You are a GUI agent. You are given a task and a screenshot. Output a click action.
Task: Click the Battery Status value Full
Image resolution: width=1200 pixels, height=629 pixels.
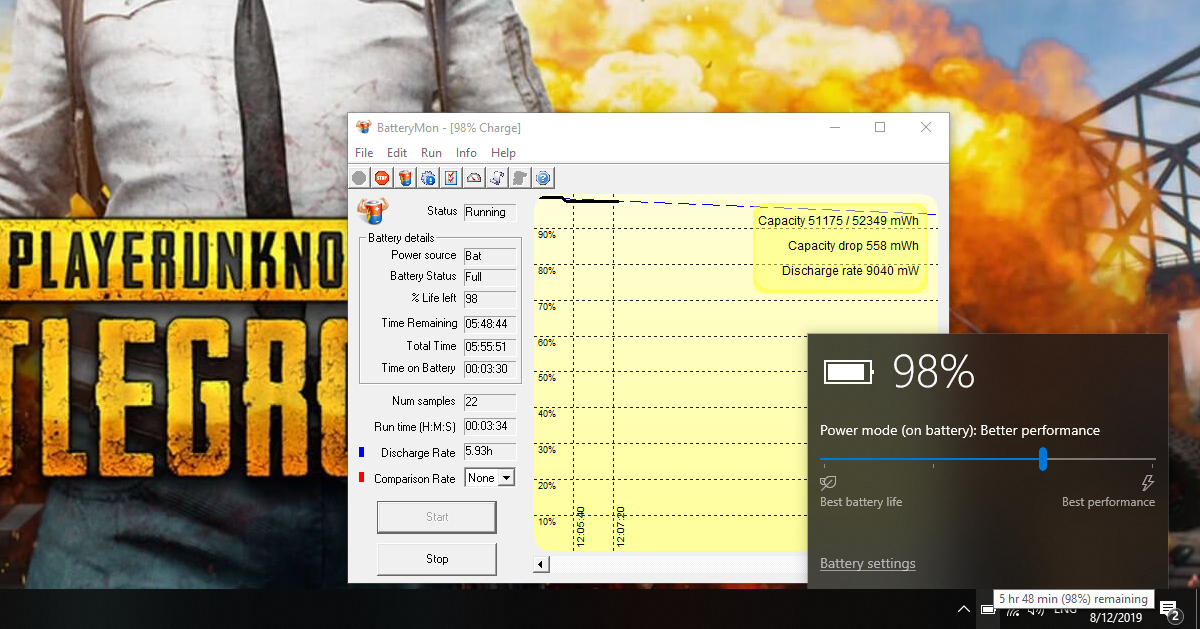tap(490, 276)
